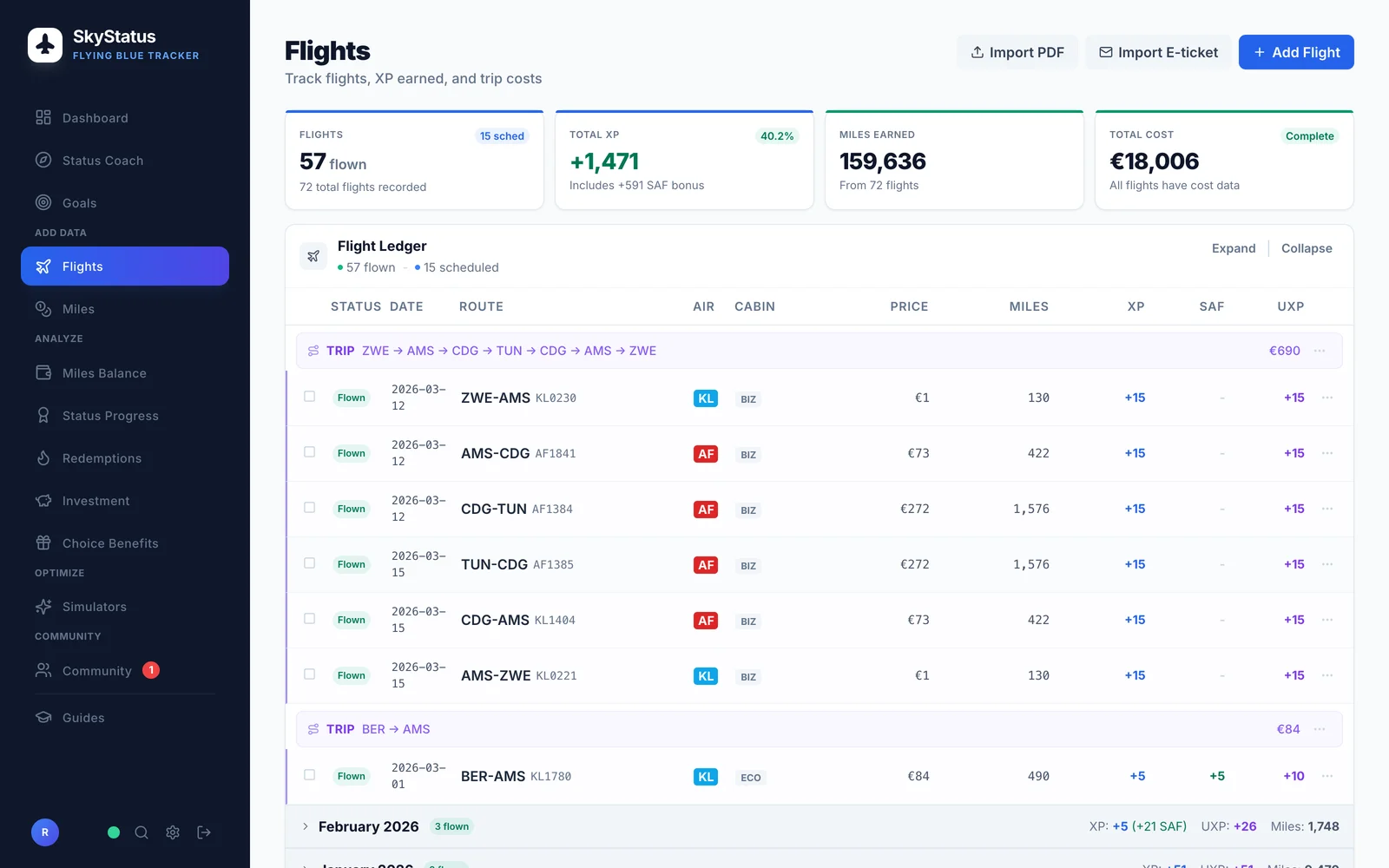The image size is (1389, 868).
Task: Click the SkyStatus airplane logo icon
Action: click(45, 45)
